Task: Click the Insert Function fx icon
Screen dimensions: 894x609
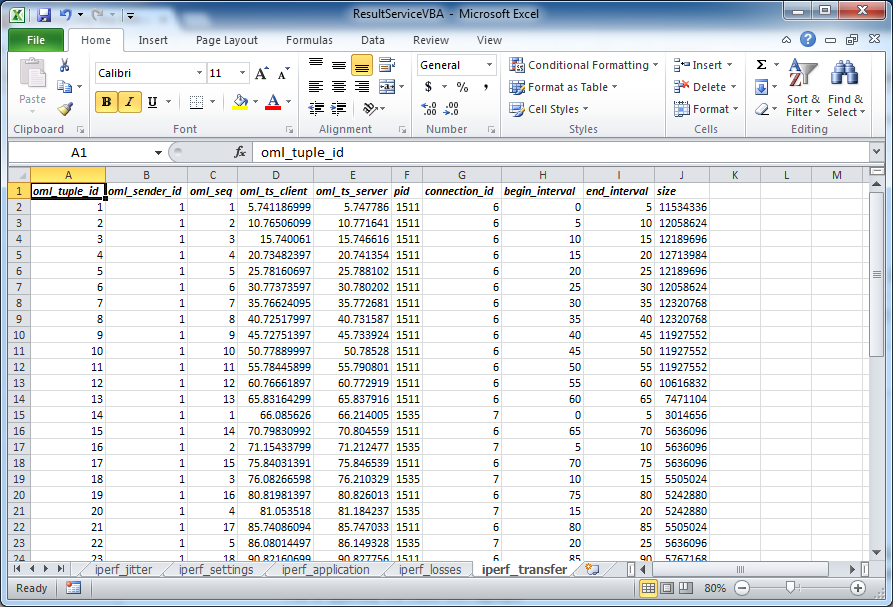Action: [x=240, y=152]
